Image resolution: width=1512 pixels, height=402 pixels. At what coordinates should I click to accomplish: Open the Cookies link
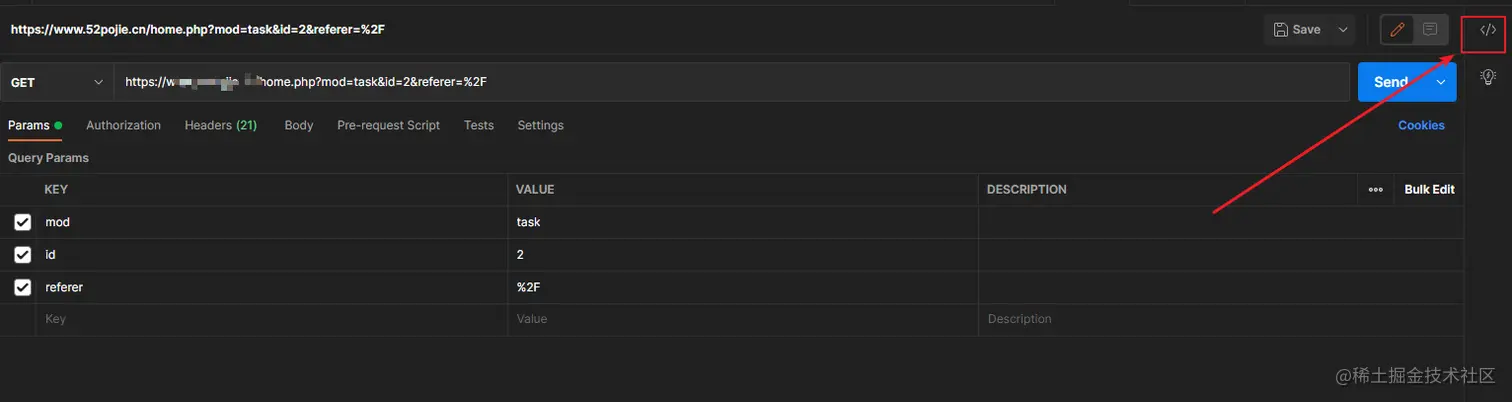point(1421,125)
